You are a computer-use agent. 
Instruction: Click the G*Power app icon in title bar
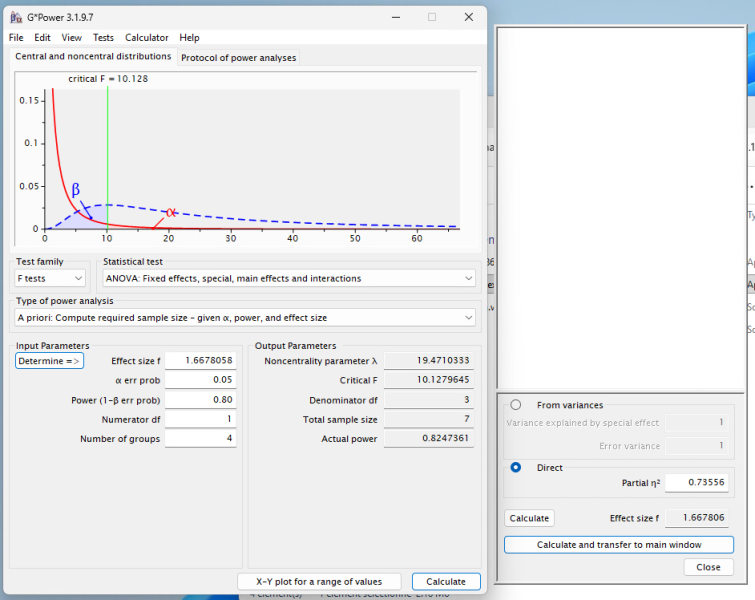click(x=16, y=17)
